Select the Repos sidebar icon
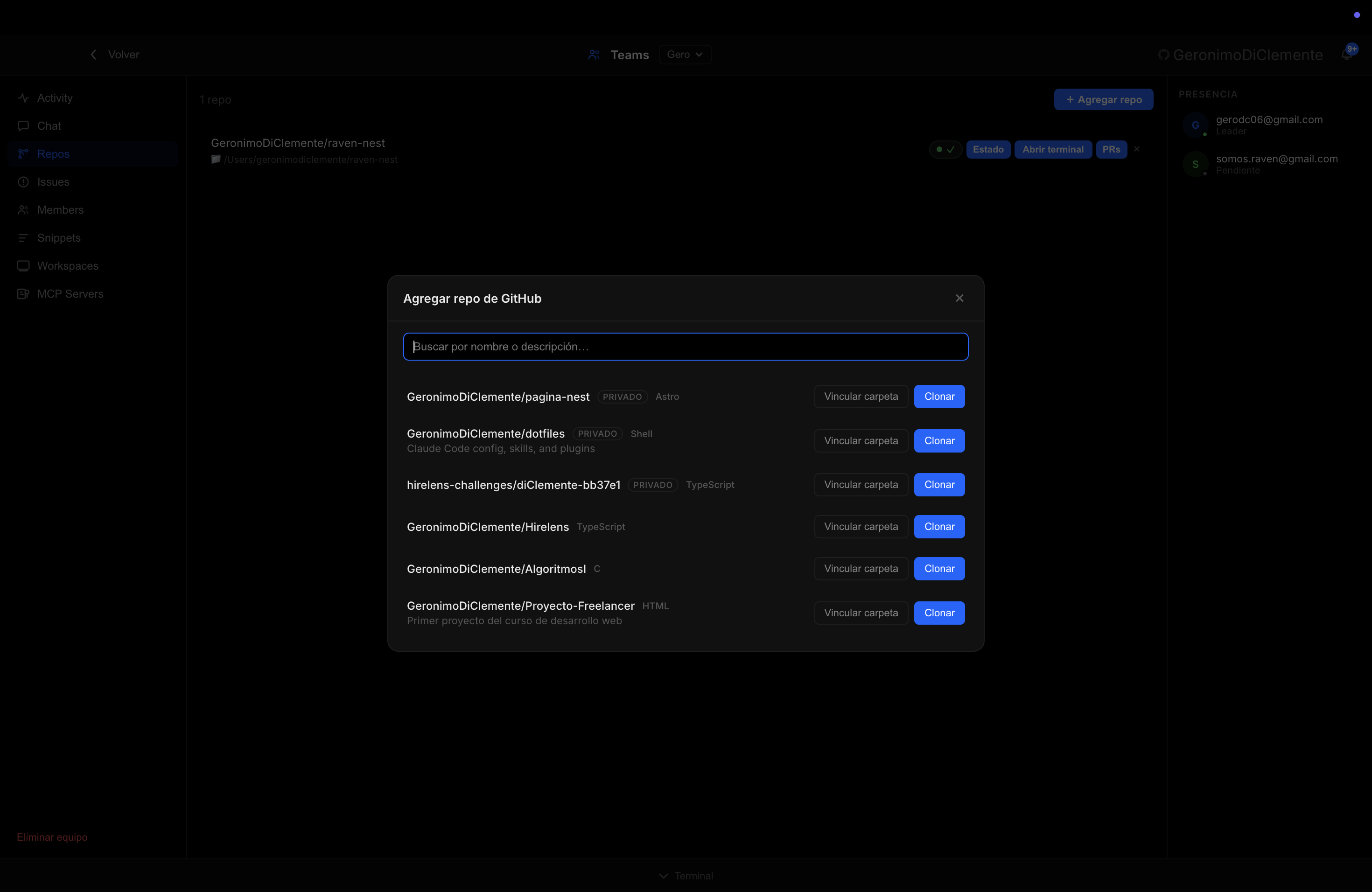1372x892 pixels. [24, 154]
